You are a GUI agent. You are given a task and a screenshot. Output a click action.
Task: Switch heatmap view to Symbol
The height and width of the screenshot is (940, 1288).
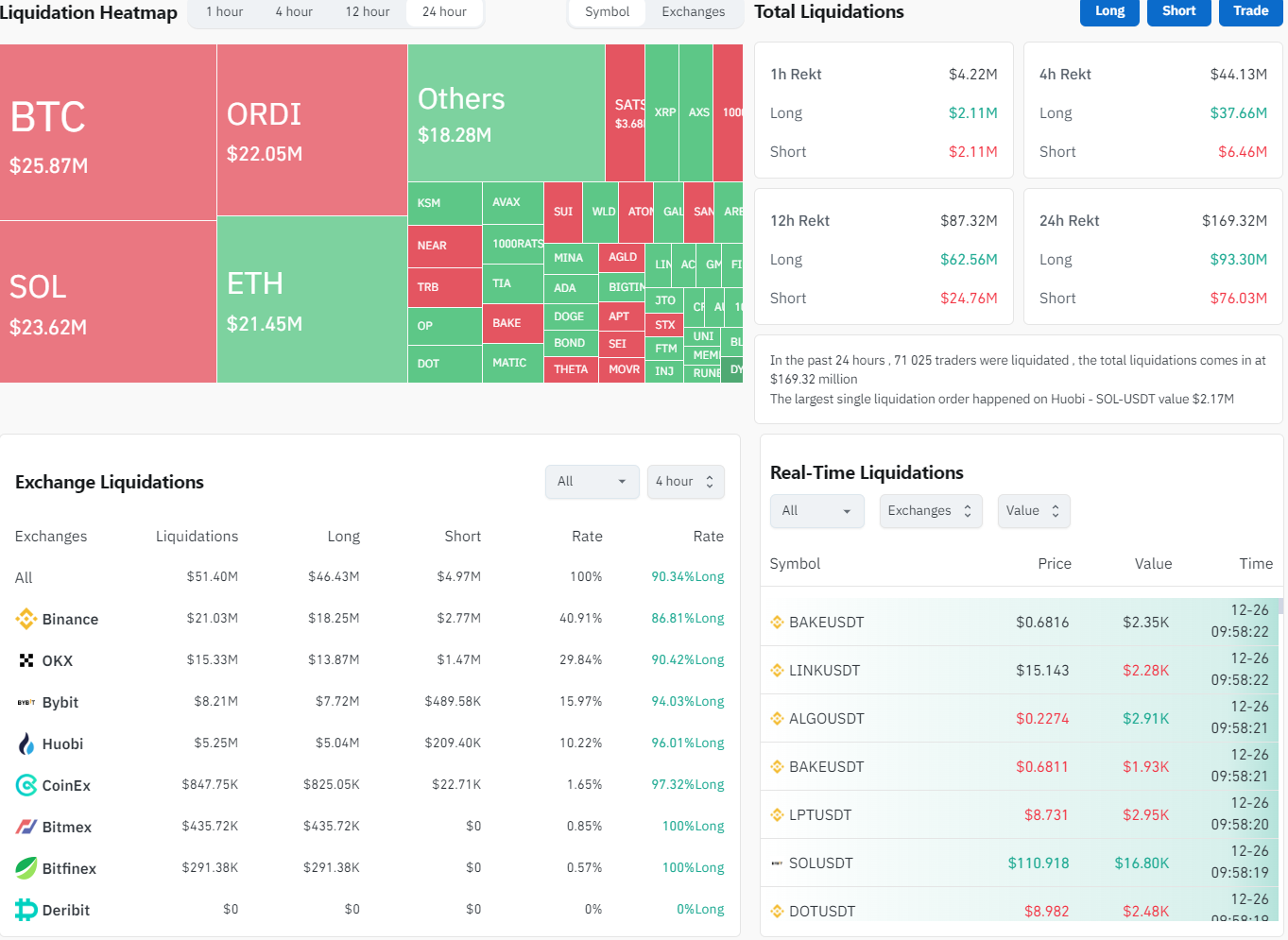tap(607, 12)
